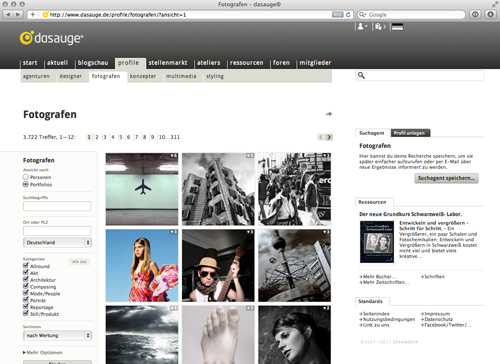Switch to the multimedia sub-tab
This screenshot has width=500, height=364.
[181, 76]
